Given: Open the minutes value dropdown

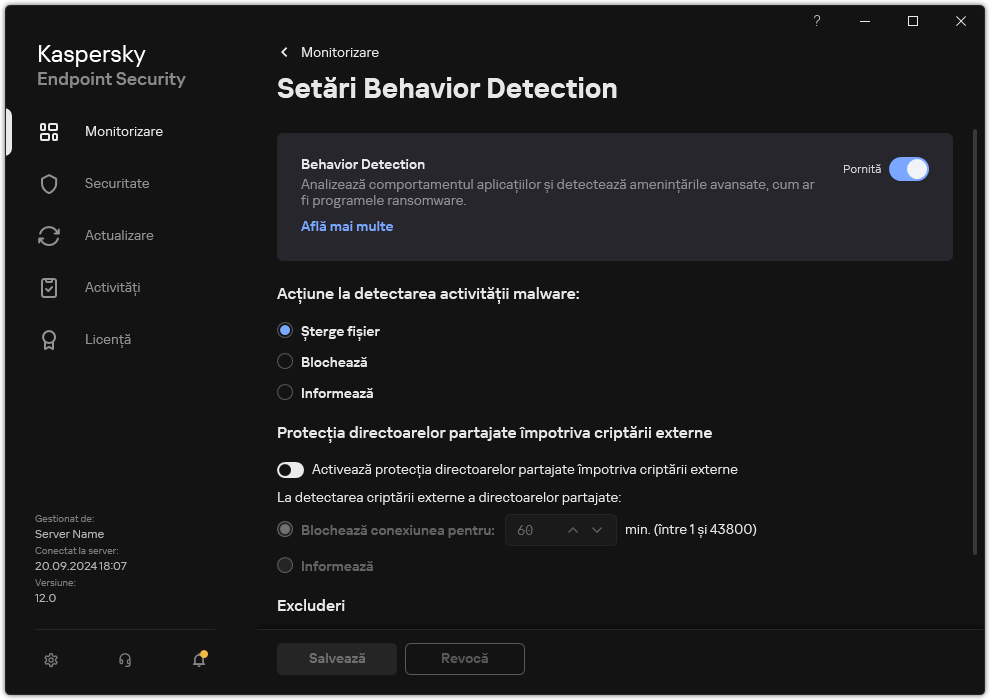Looking at the screenshot, I should 597,530.
